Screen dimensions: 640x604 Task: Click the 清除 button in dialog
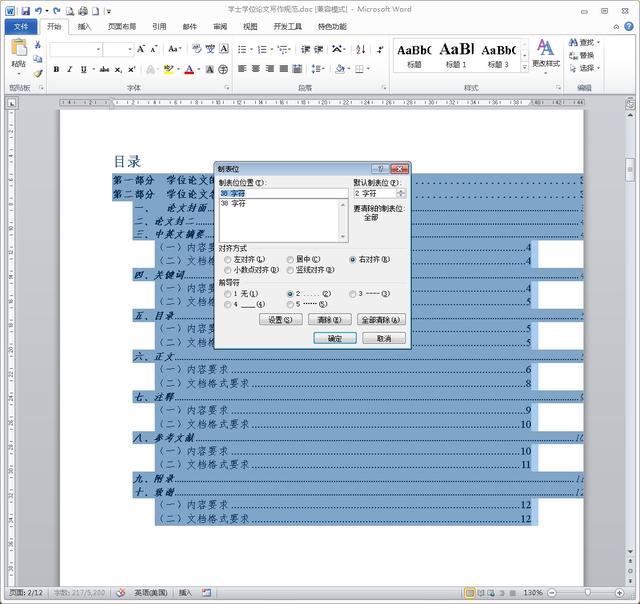330,320
